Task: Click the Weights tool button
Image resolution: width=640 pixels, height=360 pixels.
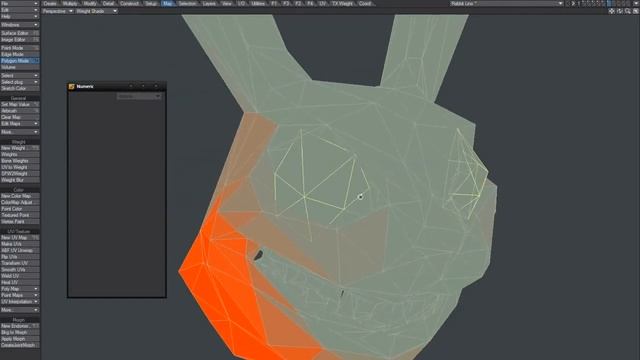Action: coord(20,154)
